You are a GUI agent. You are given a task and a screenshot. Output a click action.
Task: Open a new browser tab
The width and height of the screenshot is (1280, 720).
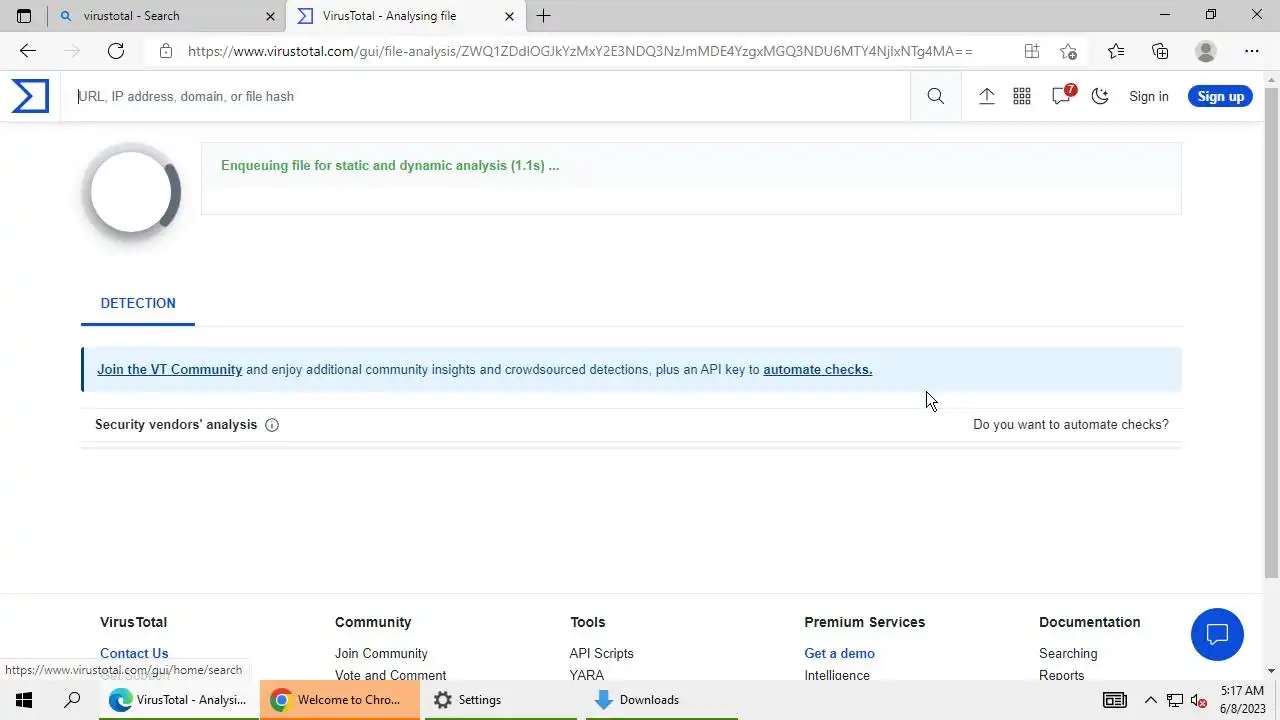click(543, 16)
